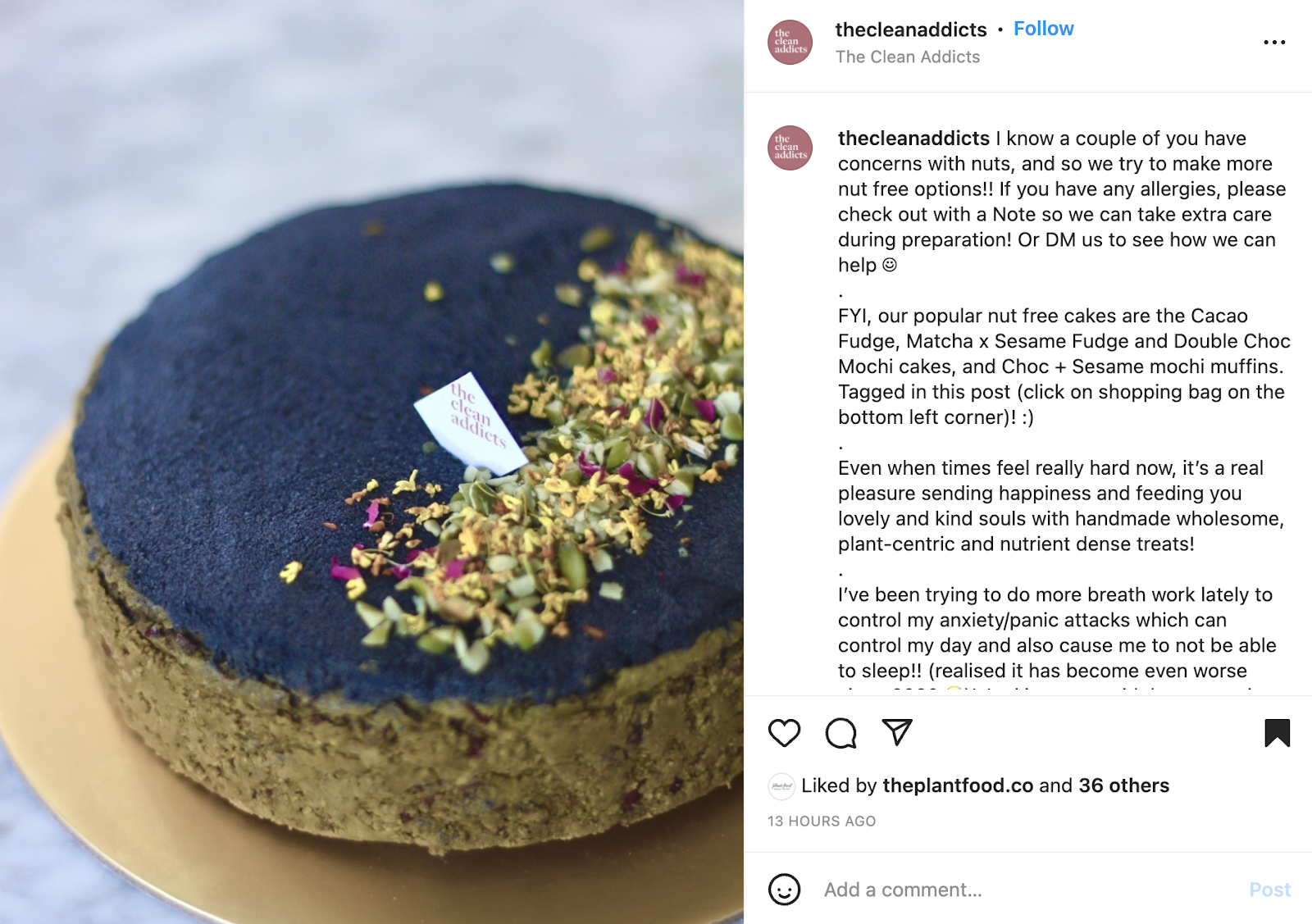Viewport: 1312px width, 924px height.
Task: Like the post with the heart icon
Action: coord(784,732)
